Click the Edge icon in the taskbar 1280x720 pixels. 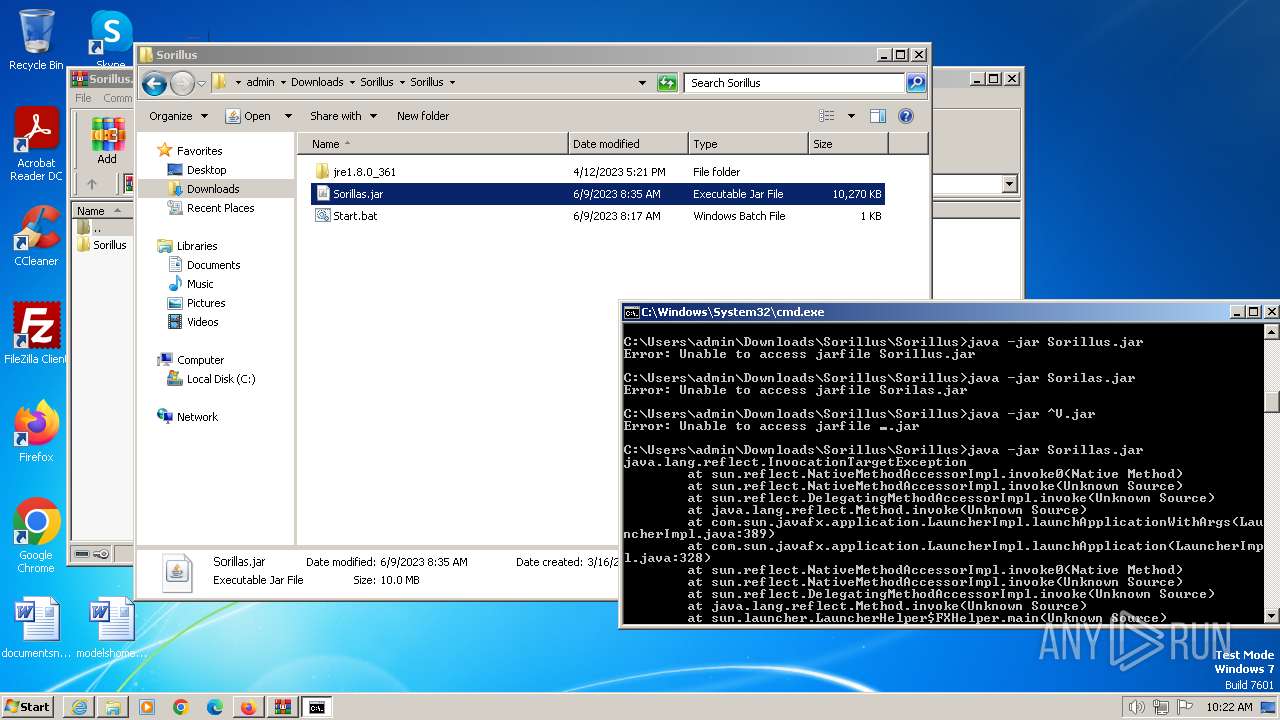tap(215, 707)
